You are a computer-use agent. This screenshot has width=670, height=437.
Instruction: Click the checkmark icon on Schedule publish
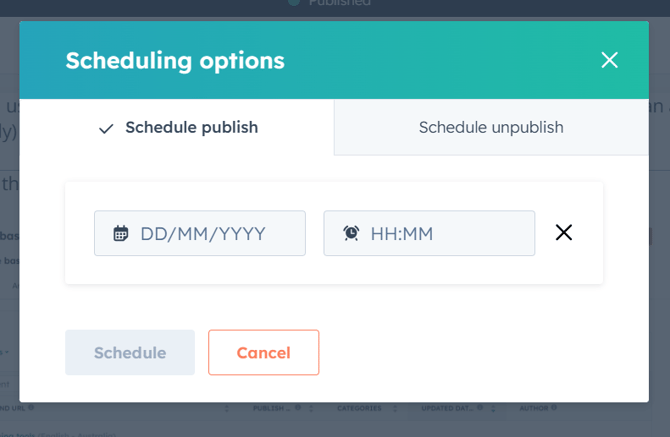coord(106,129)
